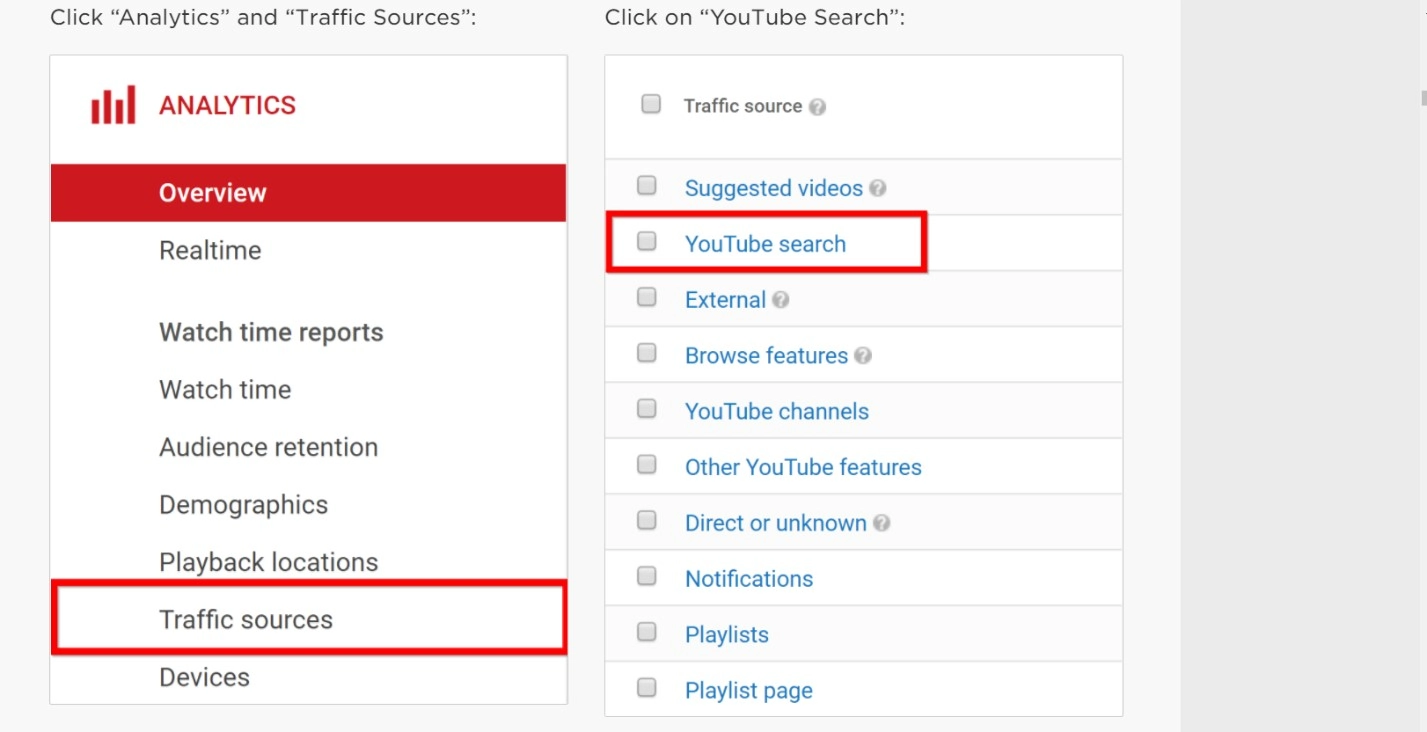
Task: Open the Devices report
Action: (204, 677)
